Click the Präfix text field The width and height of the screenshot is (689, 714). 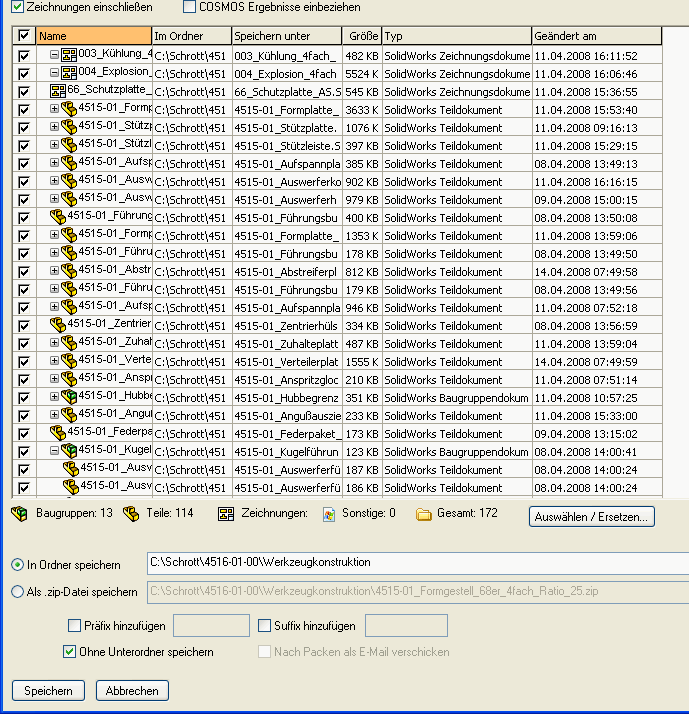(211, 625)
